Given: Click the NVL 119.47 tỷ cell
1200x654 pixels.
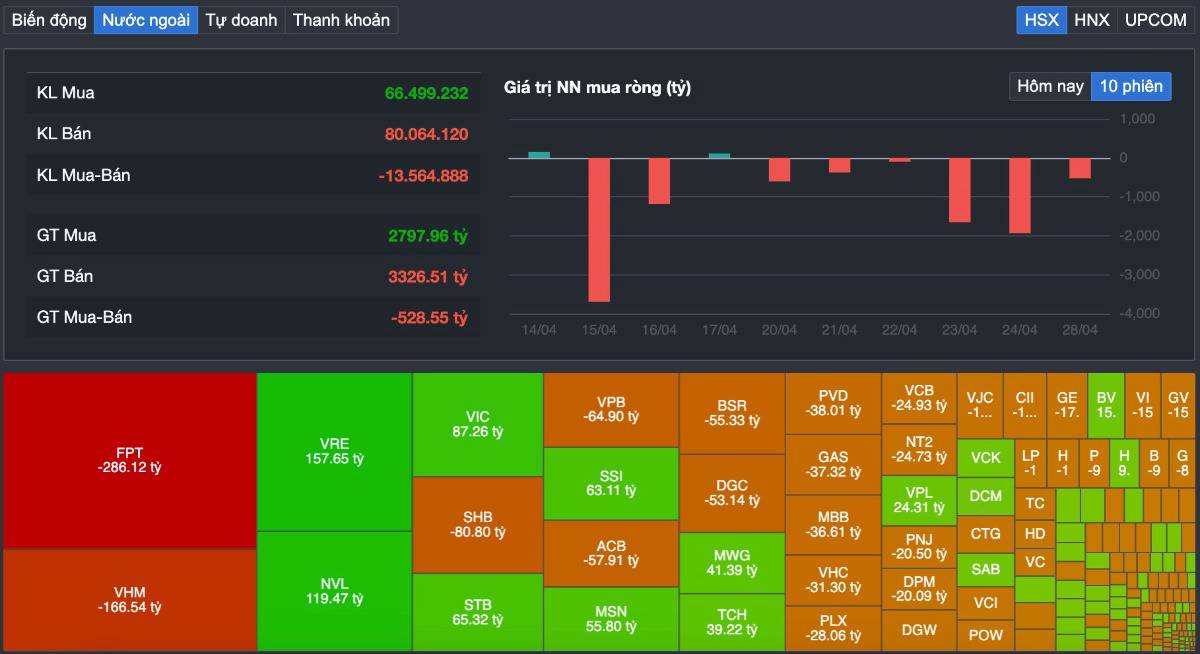Looking at the screenshot, I should tap(334, 591).
